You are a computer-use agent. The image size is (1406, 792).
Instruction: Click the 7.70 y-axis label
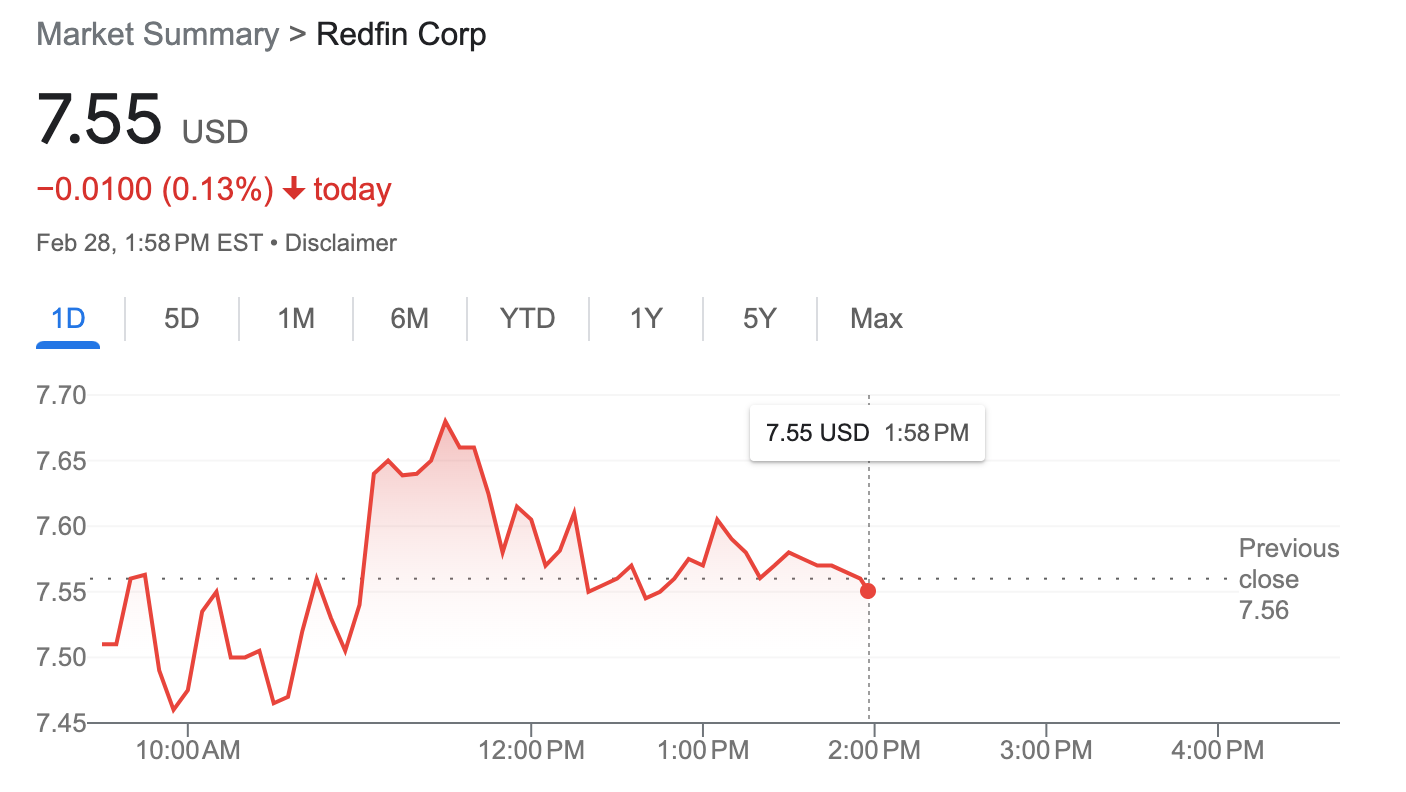(x=61, y=396)
